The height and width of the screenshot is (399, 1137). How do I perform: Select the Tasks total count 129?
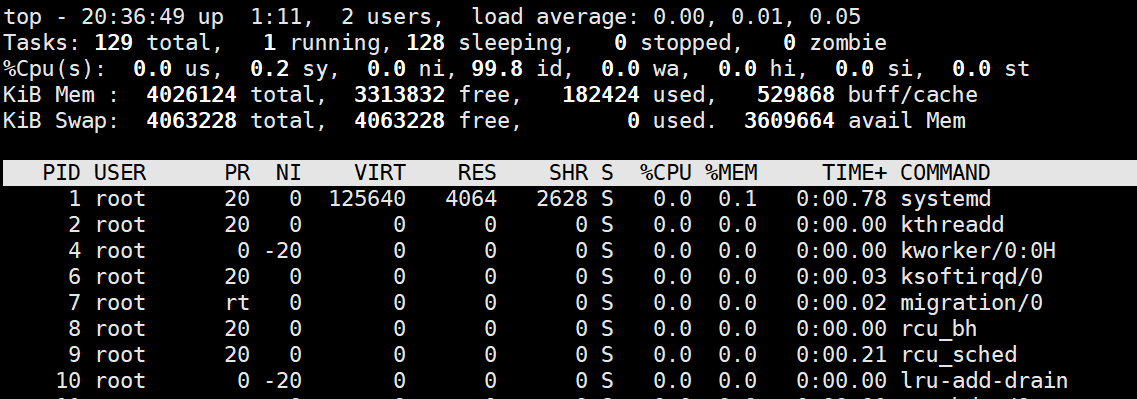(x=114, y=43)
